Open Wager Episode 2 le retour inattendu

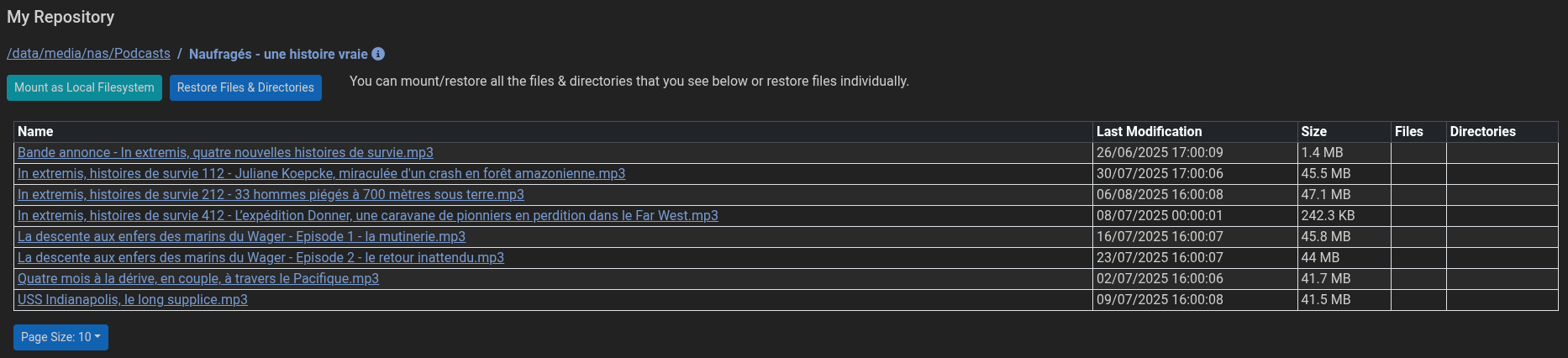pos(260,258)
